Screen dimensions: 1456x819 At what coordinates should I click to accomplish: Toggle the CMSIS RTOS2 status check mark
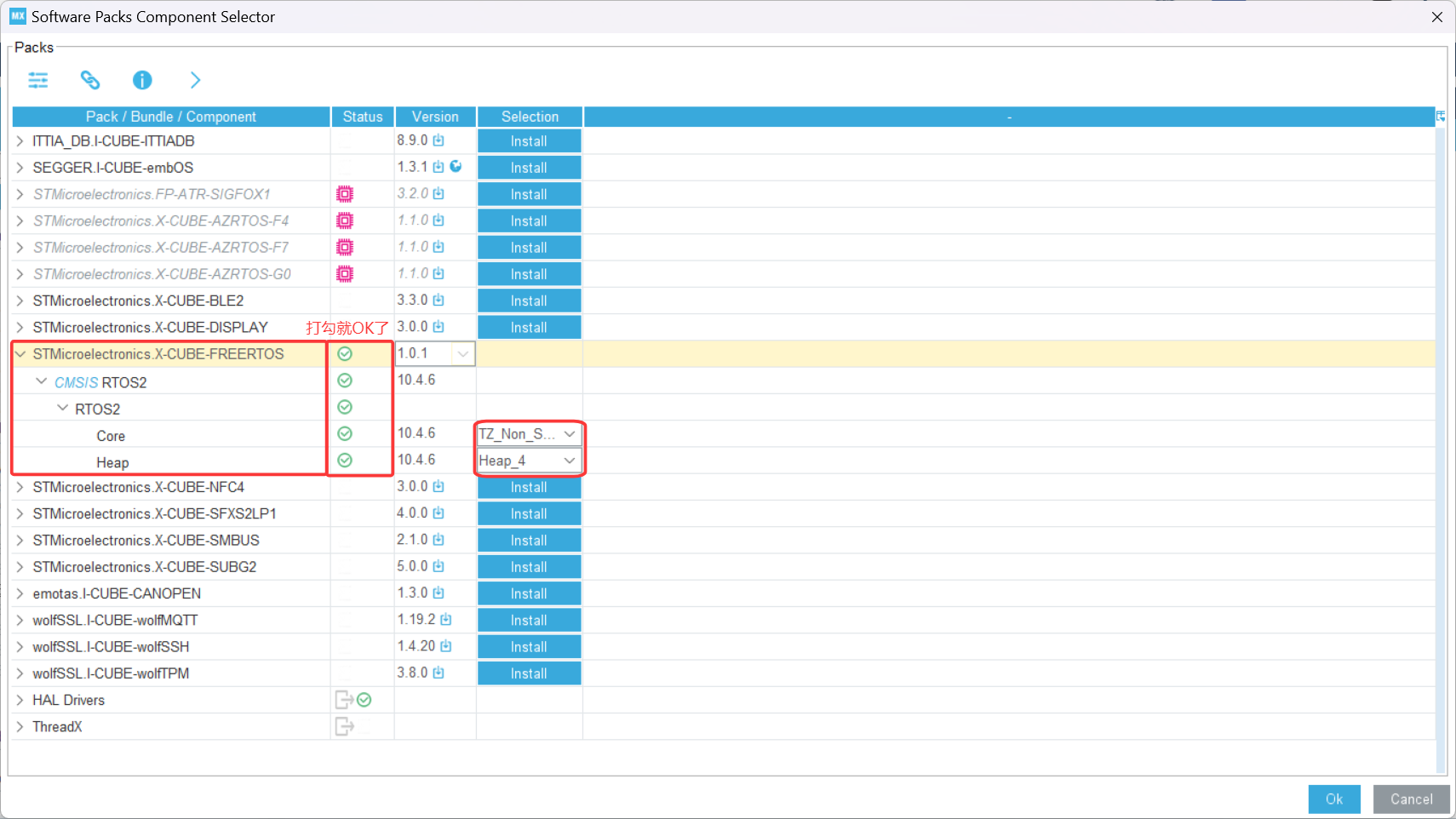[x=345, y=381]
